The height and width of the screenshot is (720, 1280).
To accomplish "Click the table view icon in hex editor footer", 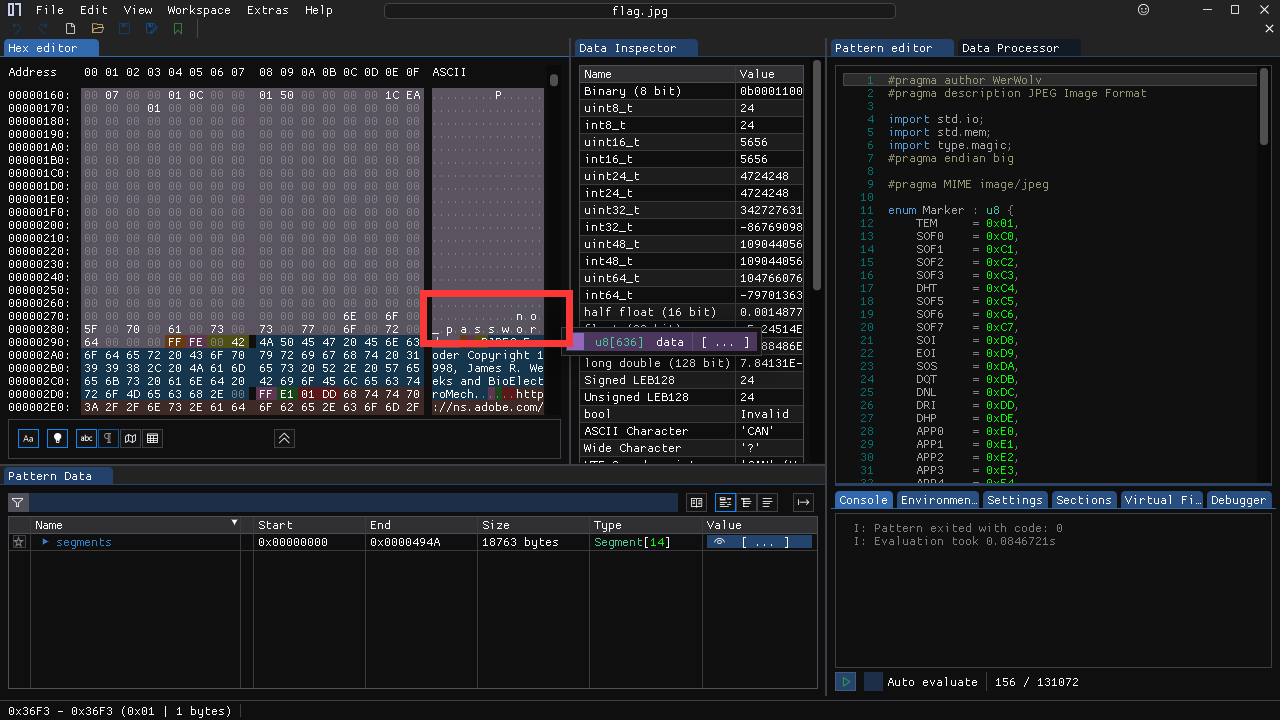I will (153, 438).
